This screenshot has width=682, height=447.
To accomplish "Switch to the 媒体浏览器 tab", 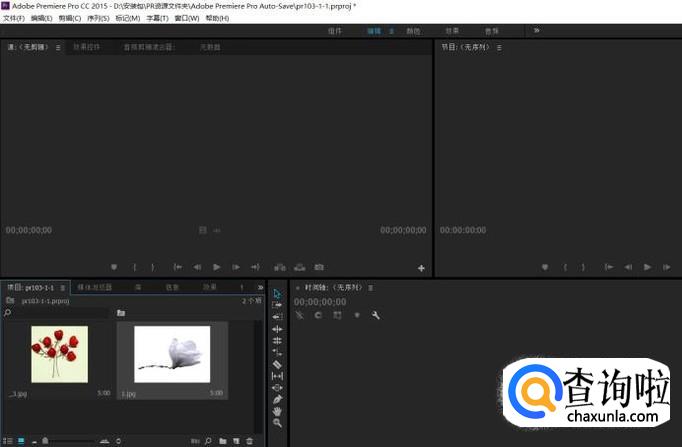I will tap(95, 287).
